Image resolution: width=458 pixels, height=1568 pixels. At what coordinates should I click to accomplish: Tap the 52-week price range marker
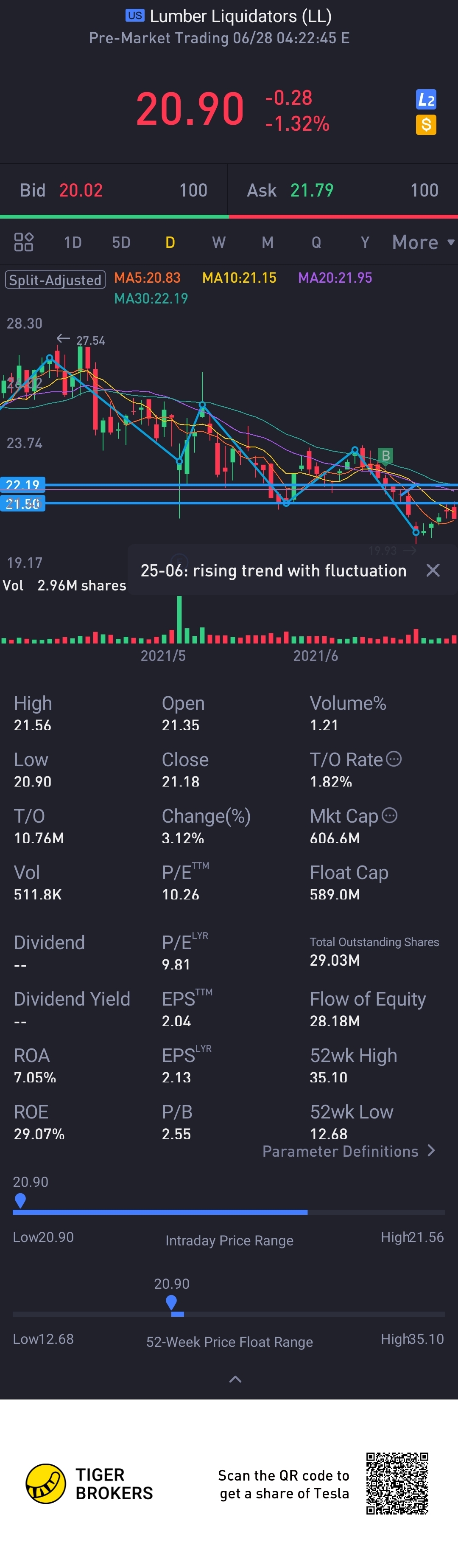[171, 1302]
